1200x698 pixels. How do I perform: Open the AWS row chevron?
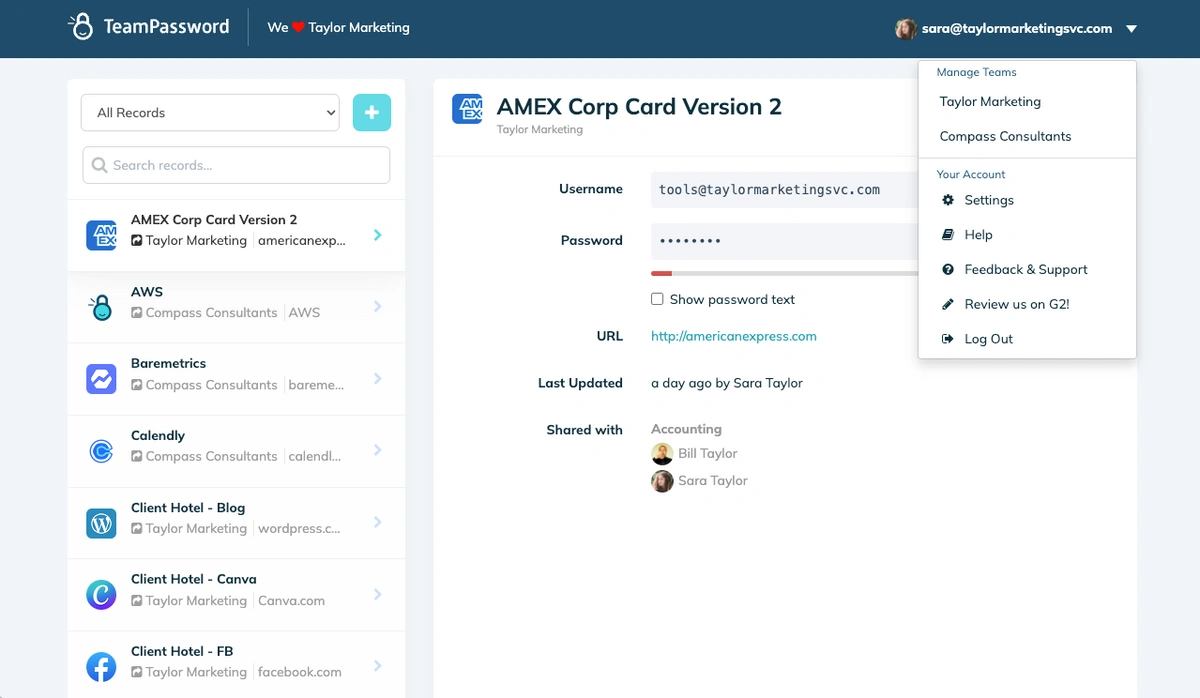pyautogui.click(x=378, y=306)
